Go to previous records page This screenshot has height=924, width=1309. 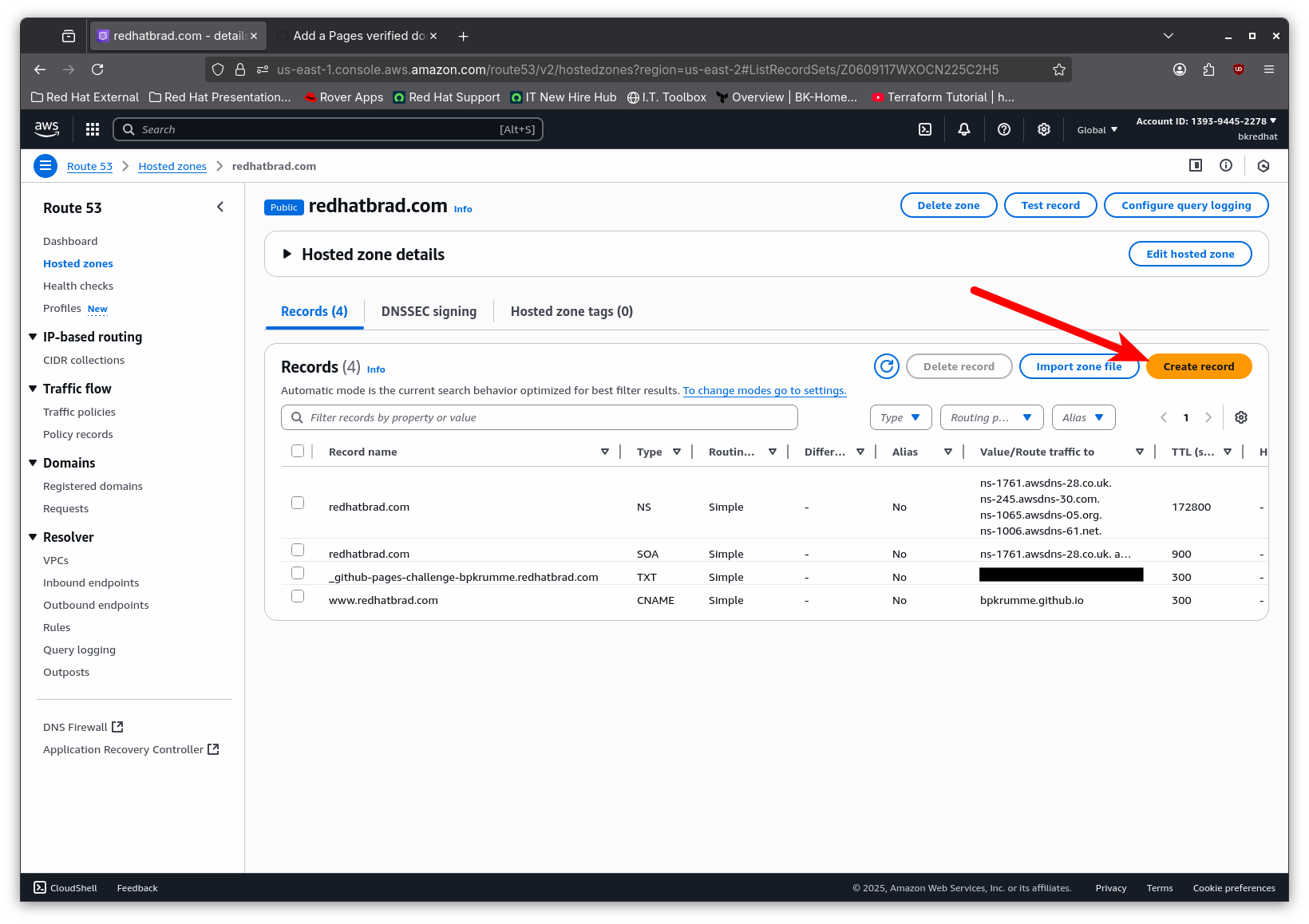click(1164, 417)
